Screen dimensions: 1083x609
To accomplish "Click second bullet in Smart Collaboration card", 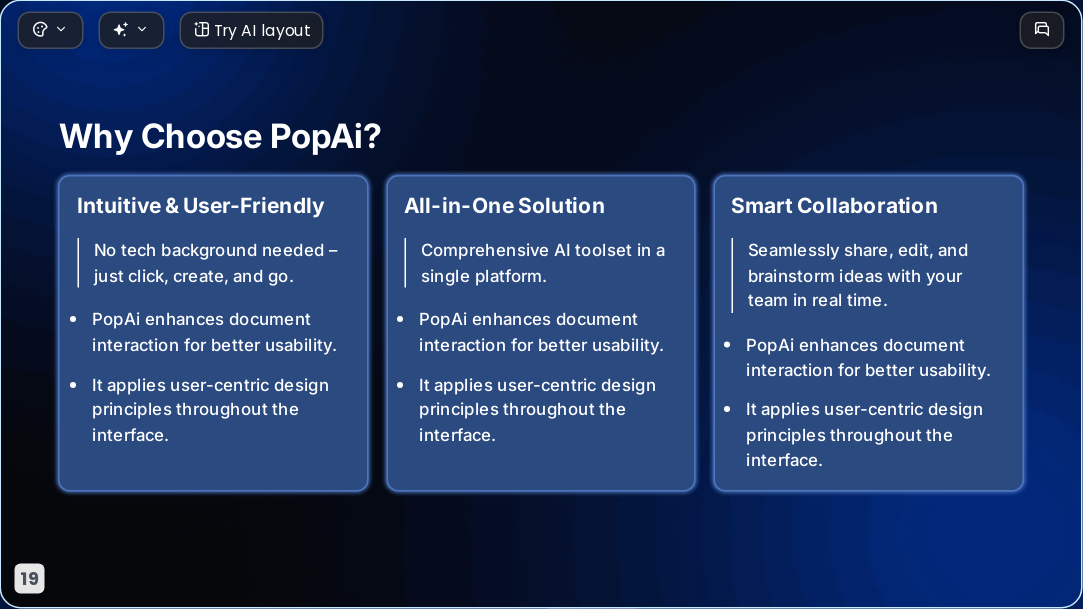I will pos(864,435).
